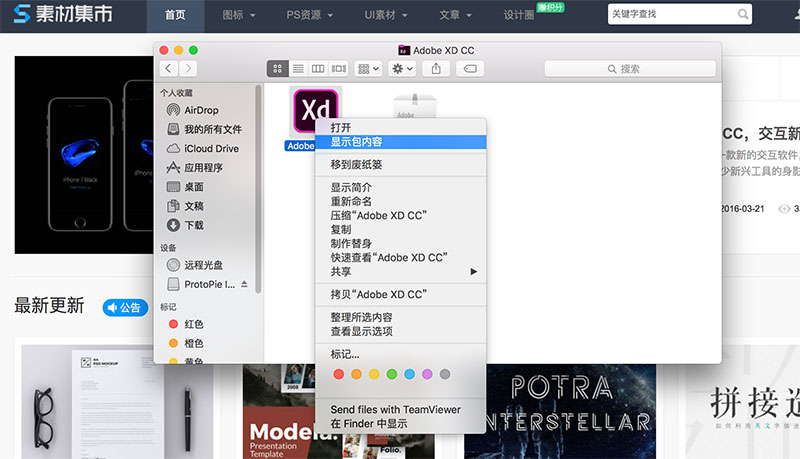Select the 橙色 tag in sidebar
Screen dimensions: 800x459
[x=186, y=344]
